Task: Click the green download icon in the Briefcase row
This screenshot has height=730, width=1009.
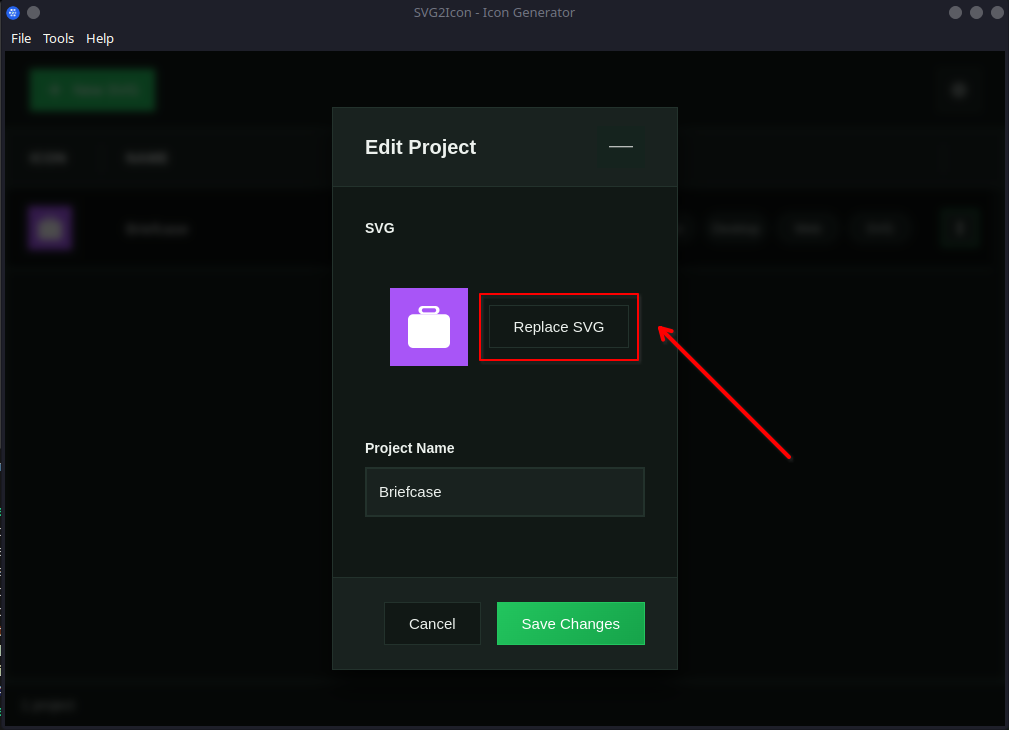Action: (958, 228)
